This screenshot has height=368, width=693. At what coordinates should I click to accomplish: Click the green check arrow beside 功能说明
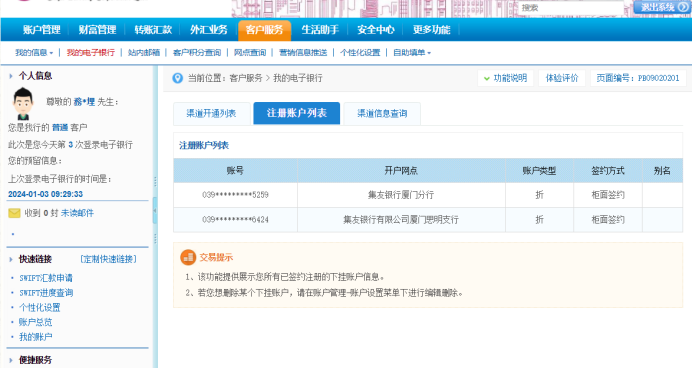coord(487,79)
